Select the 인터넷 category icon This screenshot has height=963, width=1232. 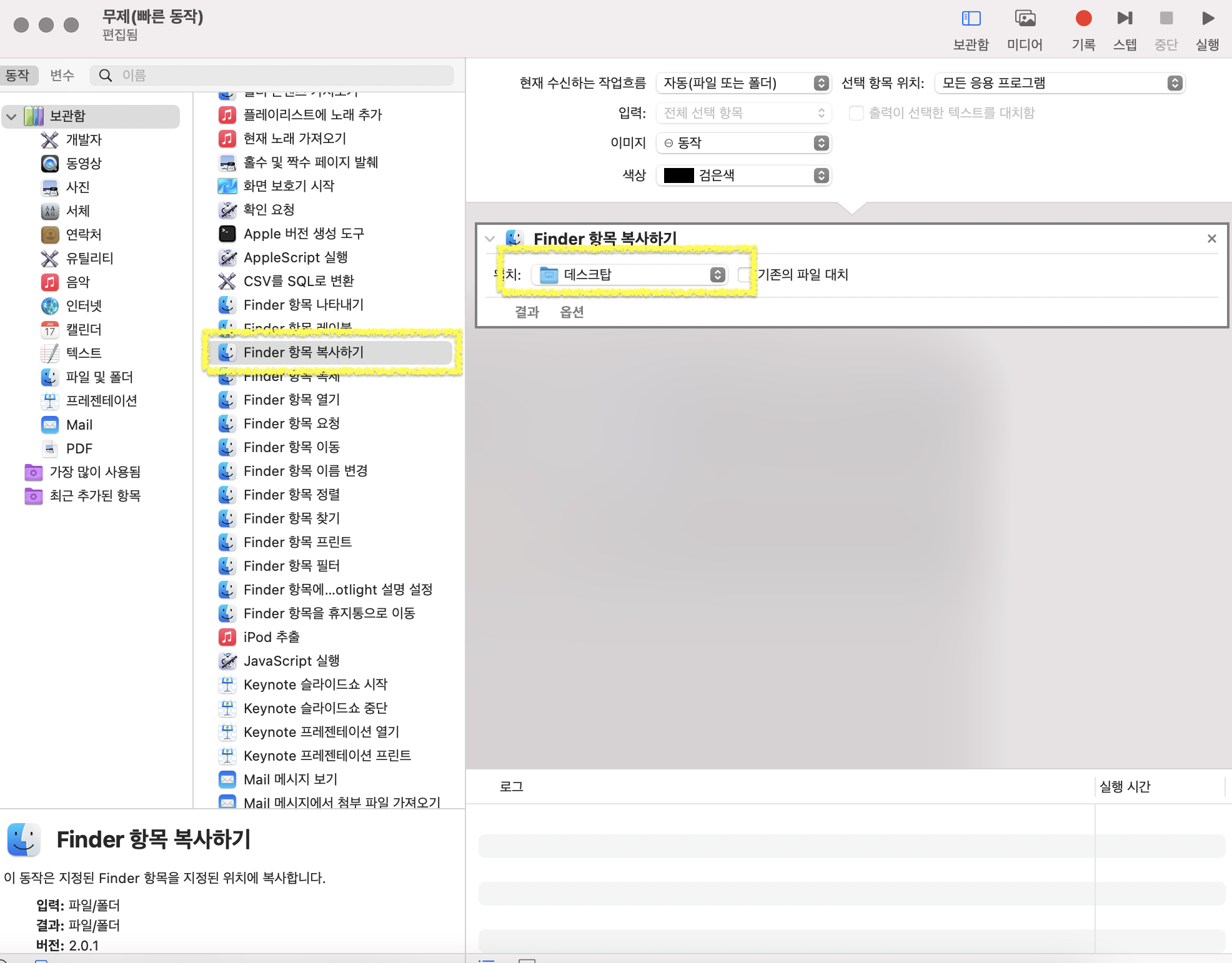(x=50, y=305)
